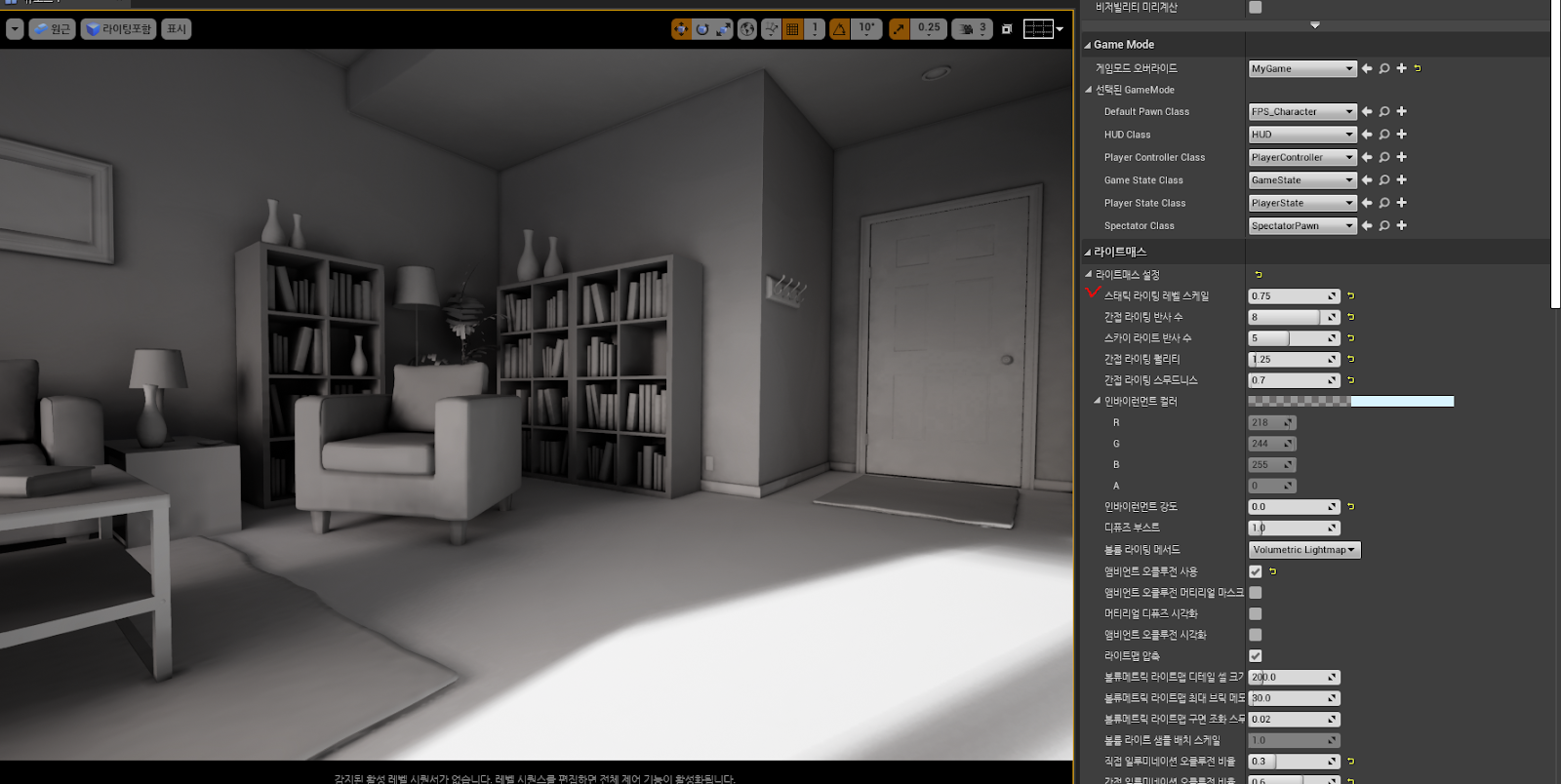Enable 머티리얼 디퓨즈 시각화 checkbox
This screenshot has width=1561, height=784.
(1256, 614)
